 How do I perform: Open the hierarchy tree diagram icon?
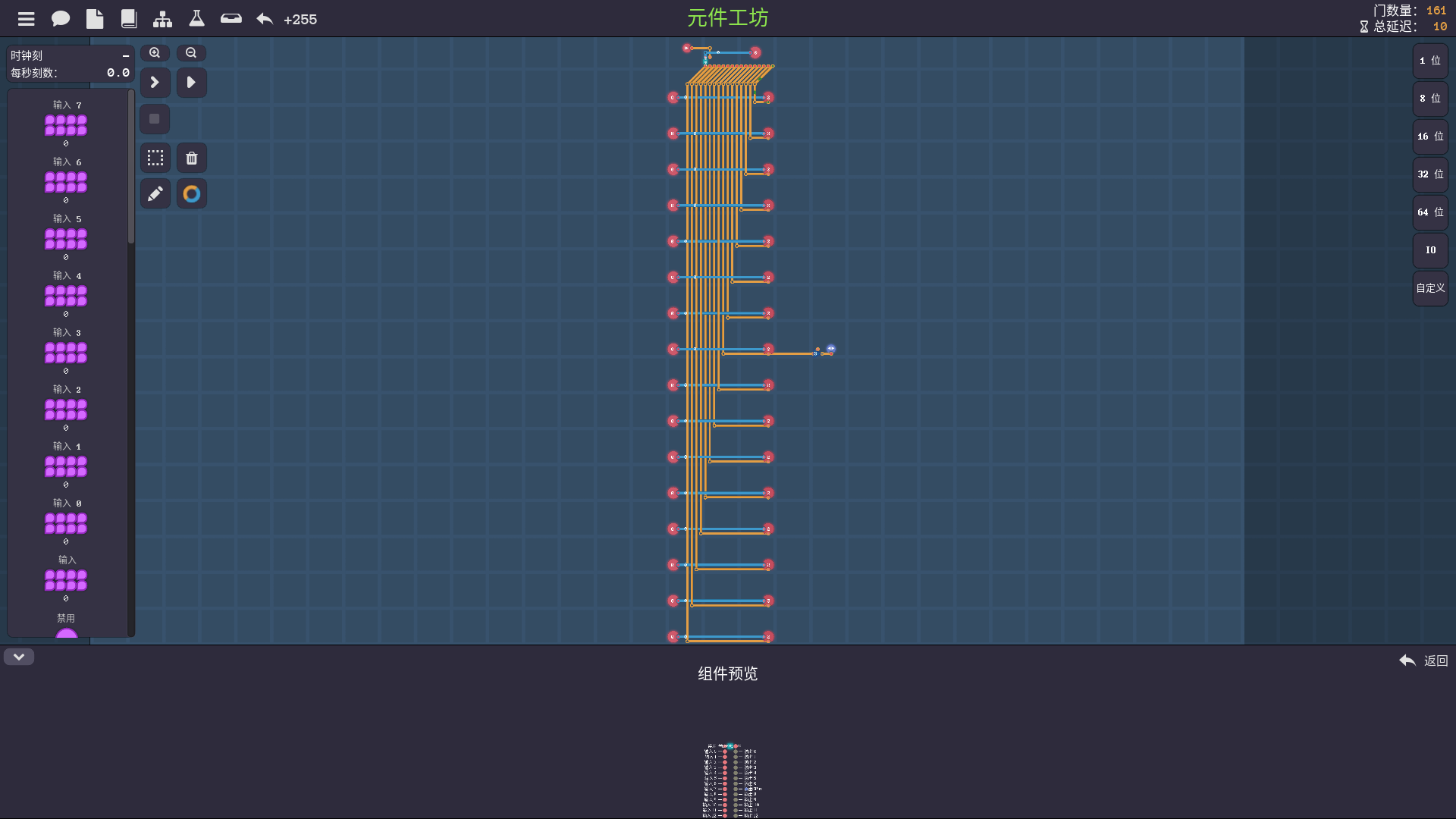(162, 19)
